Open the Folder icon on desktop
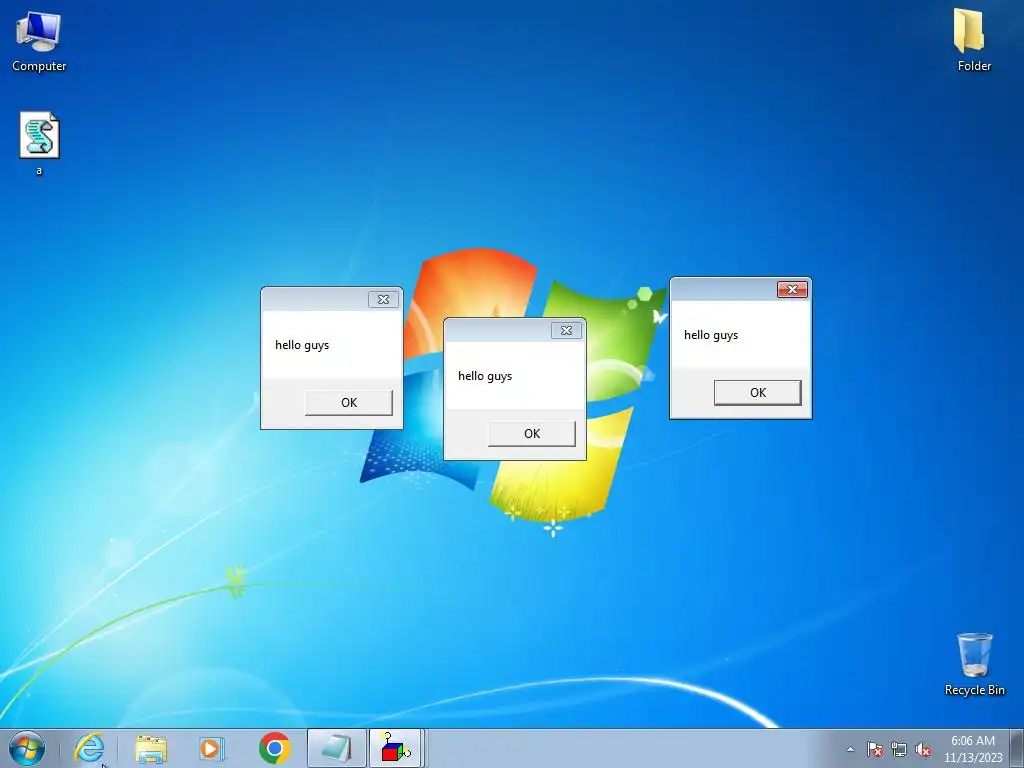The image size is (1024, 768). 974,40
